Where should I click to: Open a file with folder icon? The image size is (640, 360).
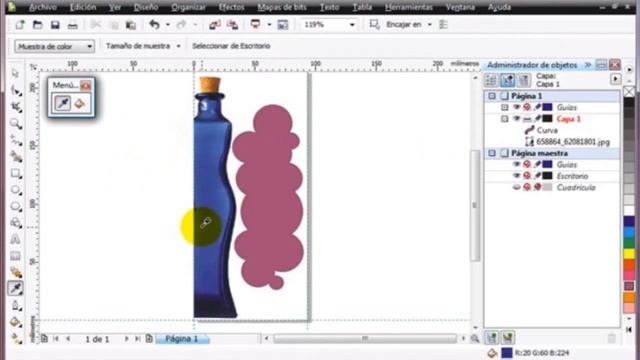point(37,24)
